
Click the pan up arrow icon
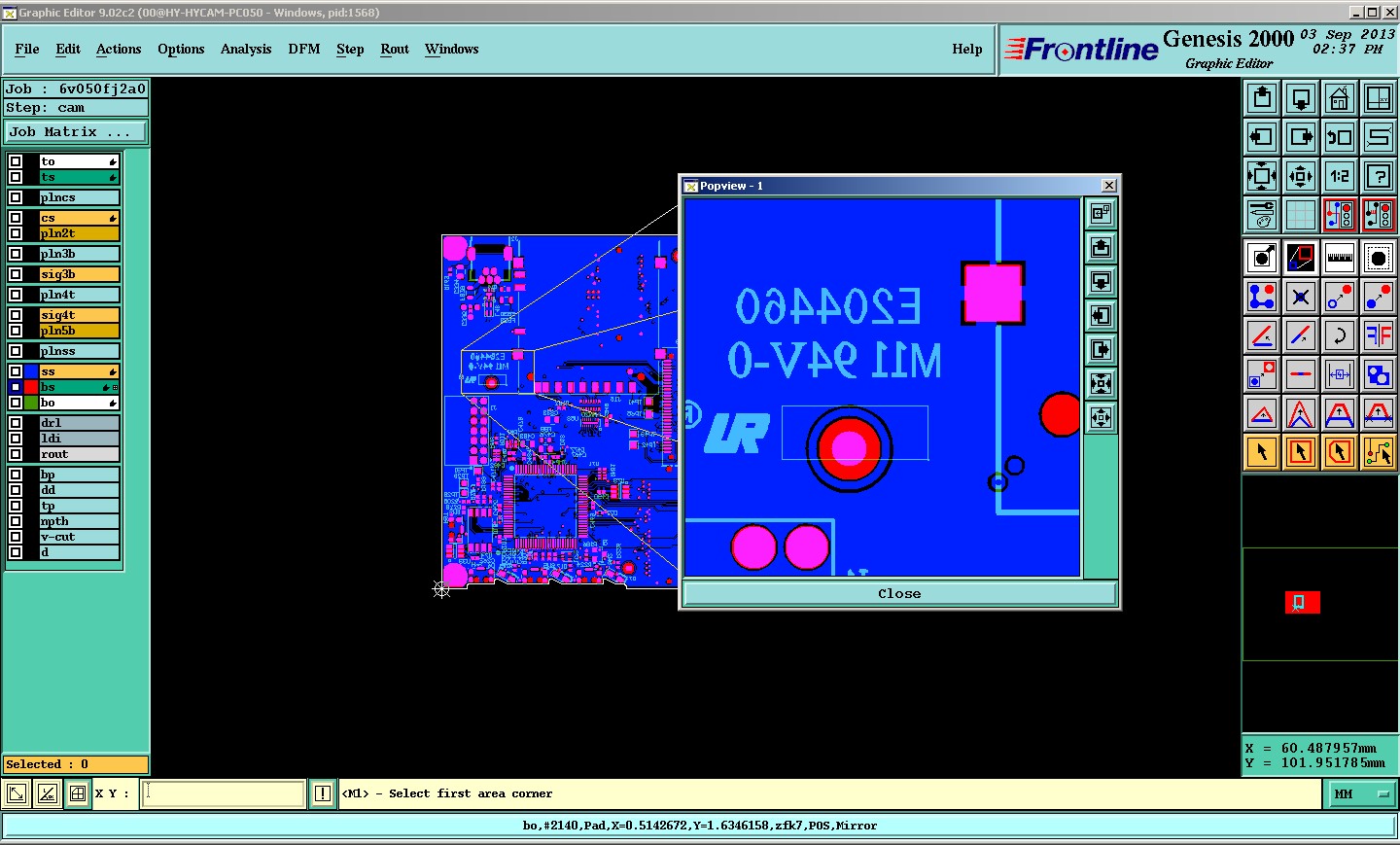click(x=1262, y=98)
